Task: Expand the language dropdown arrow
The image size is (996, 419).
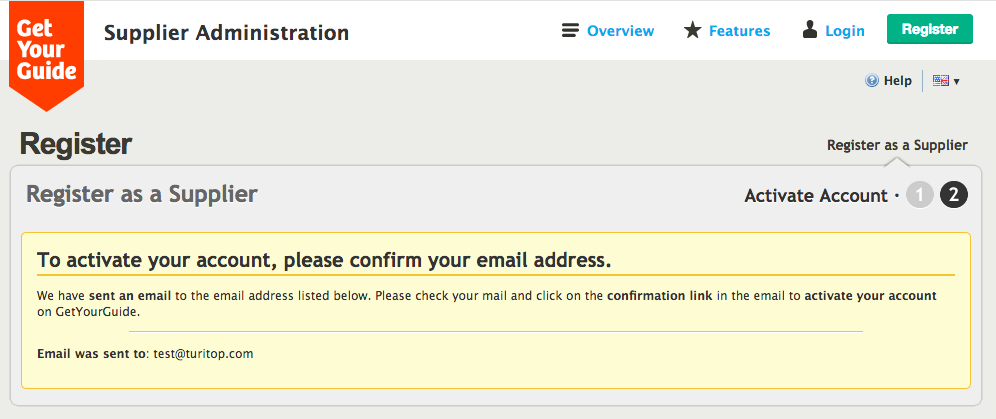Action: point(957,82)
